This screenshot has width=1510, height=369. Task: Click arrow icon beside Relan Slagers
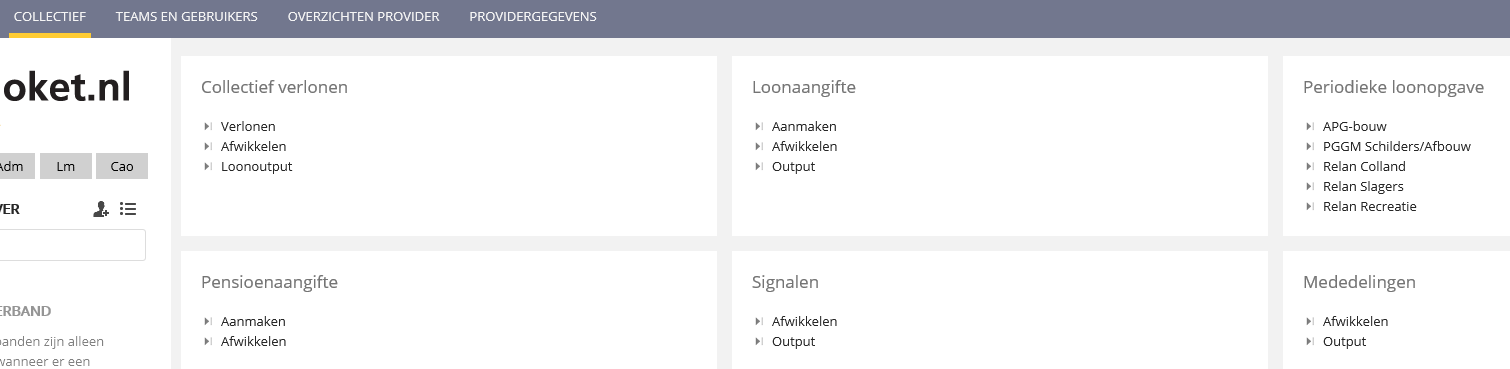coord(1309,186)
